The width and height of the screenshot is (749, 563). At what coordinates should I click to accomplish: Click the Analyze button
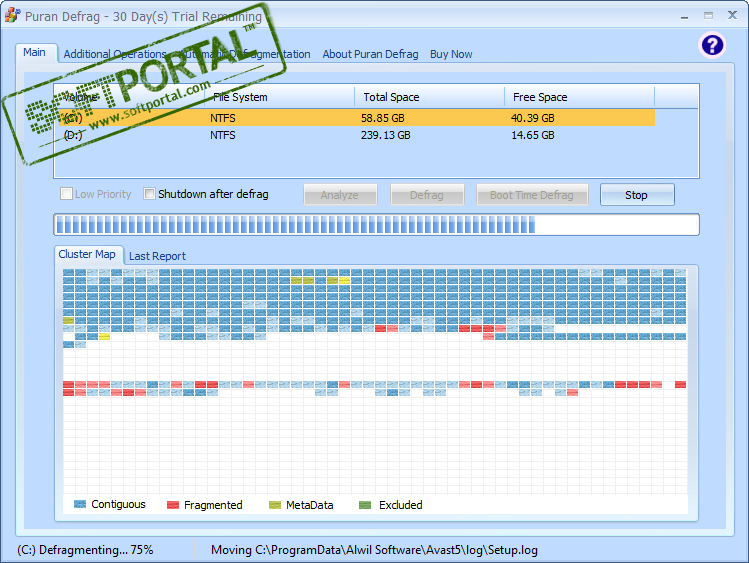click(340, 195)
